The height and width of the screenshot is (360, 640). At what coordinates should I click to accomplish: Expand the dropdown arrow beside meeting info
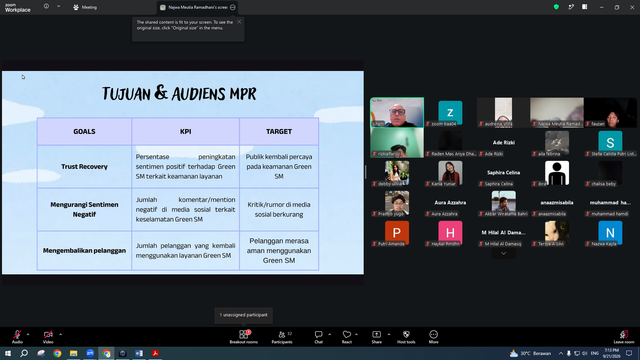58,7
